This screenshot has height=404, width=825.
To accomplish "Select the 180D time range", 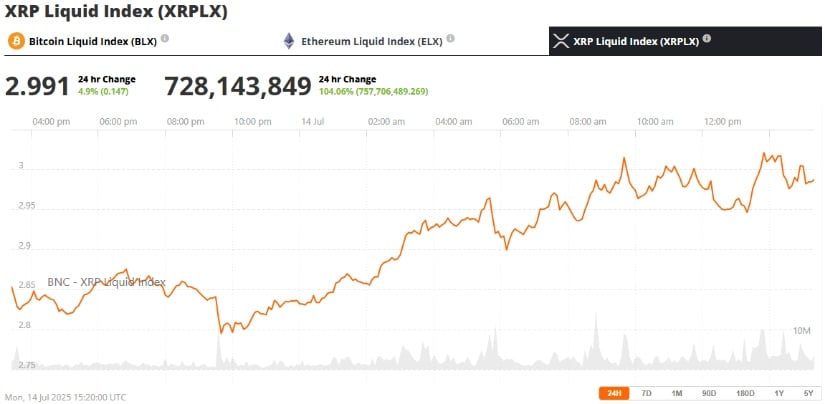I will pos(745,393).
